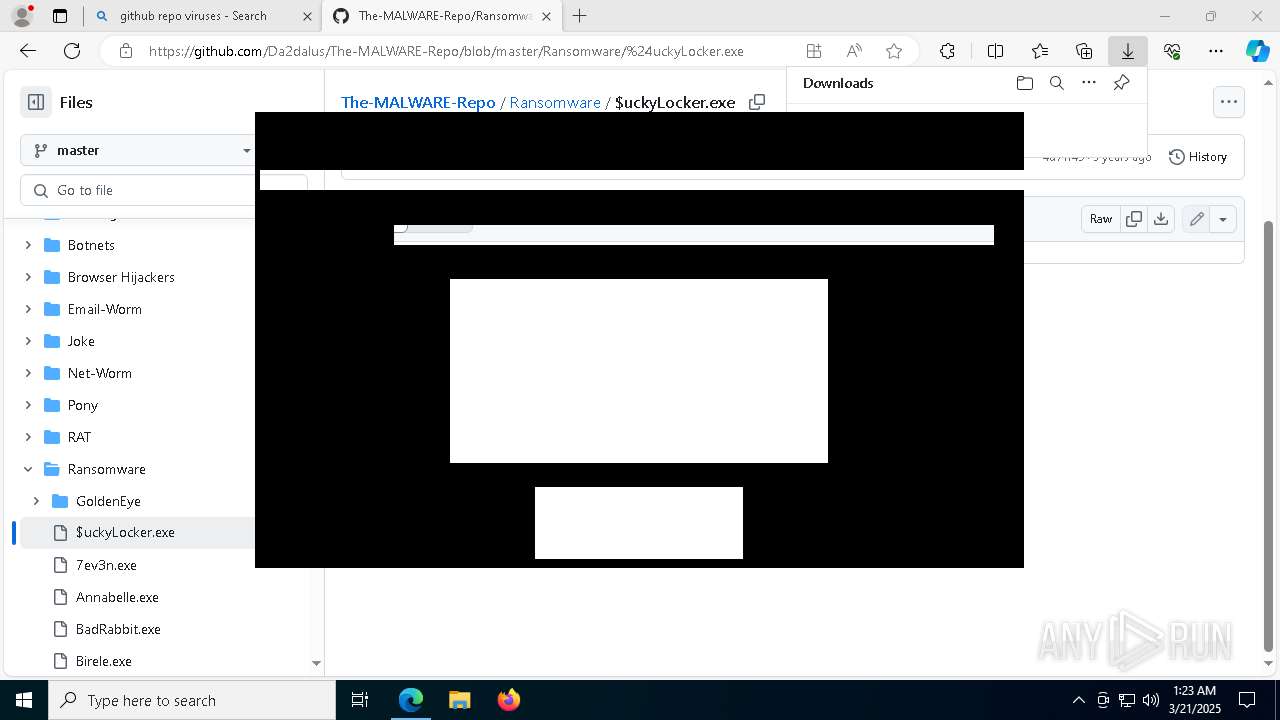Open downloads folder icon in Downloads panel
This screenshot has height=720, width=1280.
tap(1024, 83)
